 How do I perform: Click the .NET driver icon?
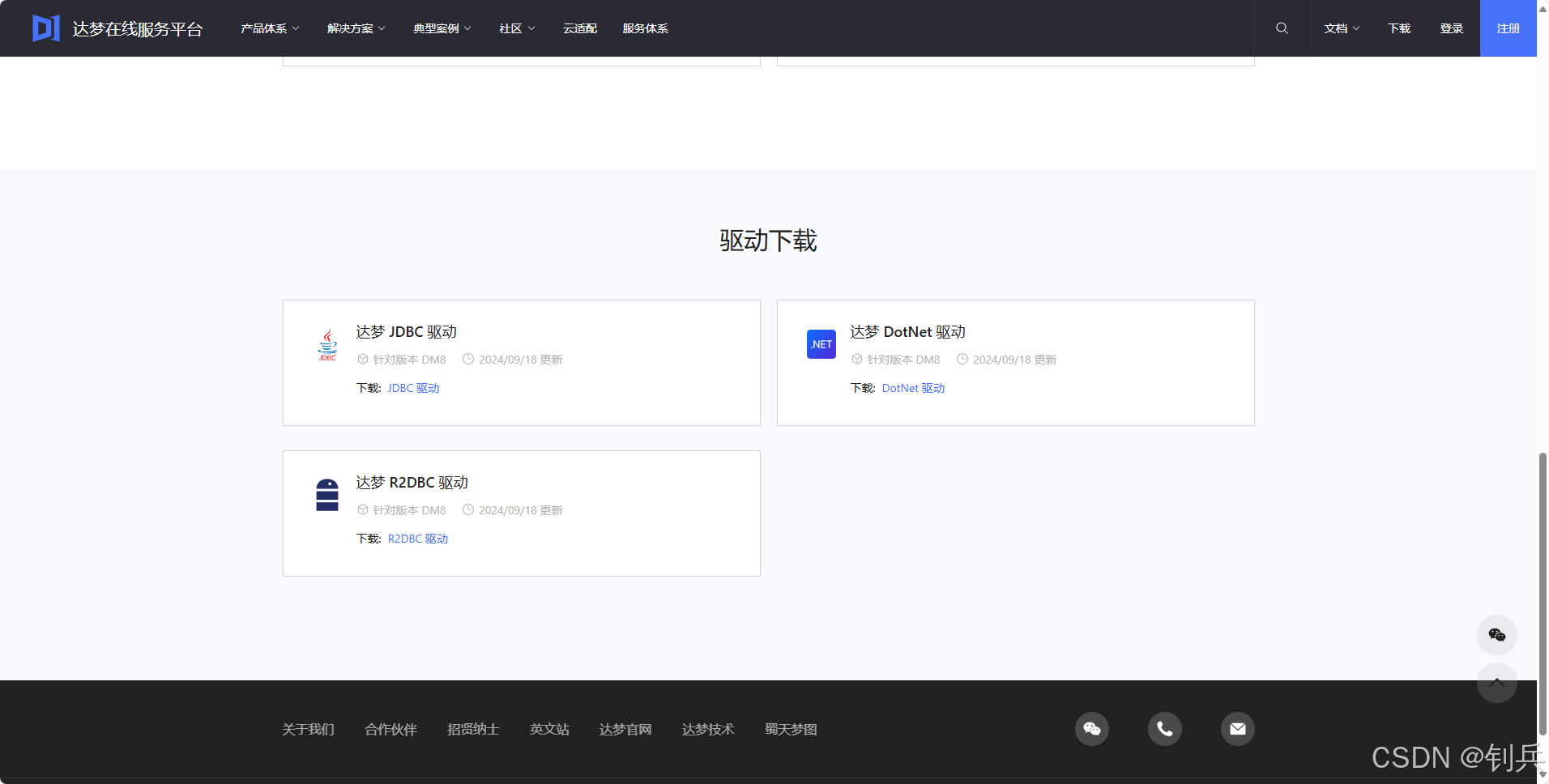821,343
